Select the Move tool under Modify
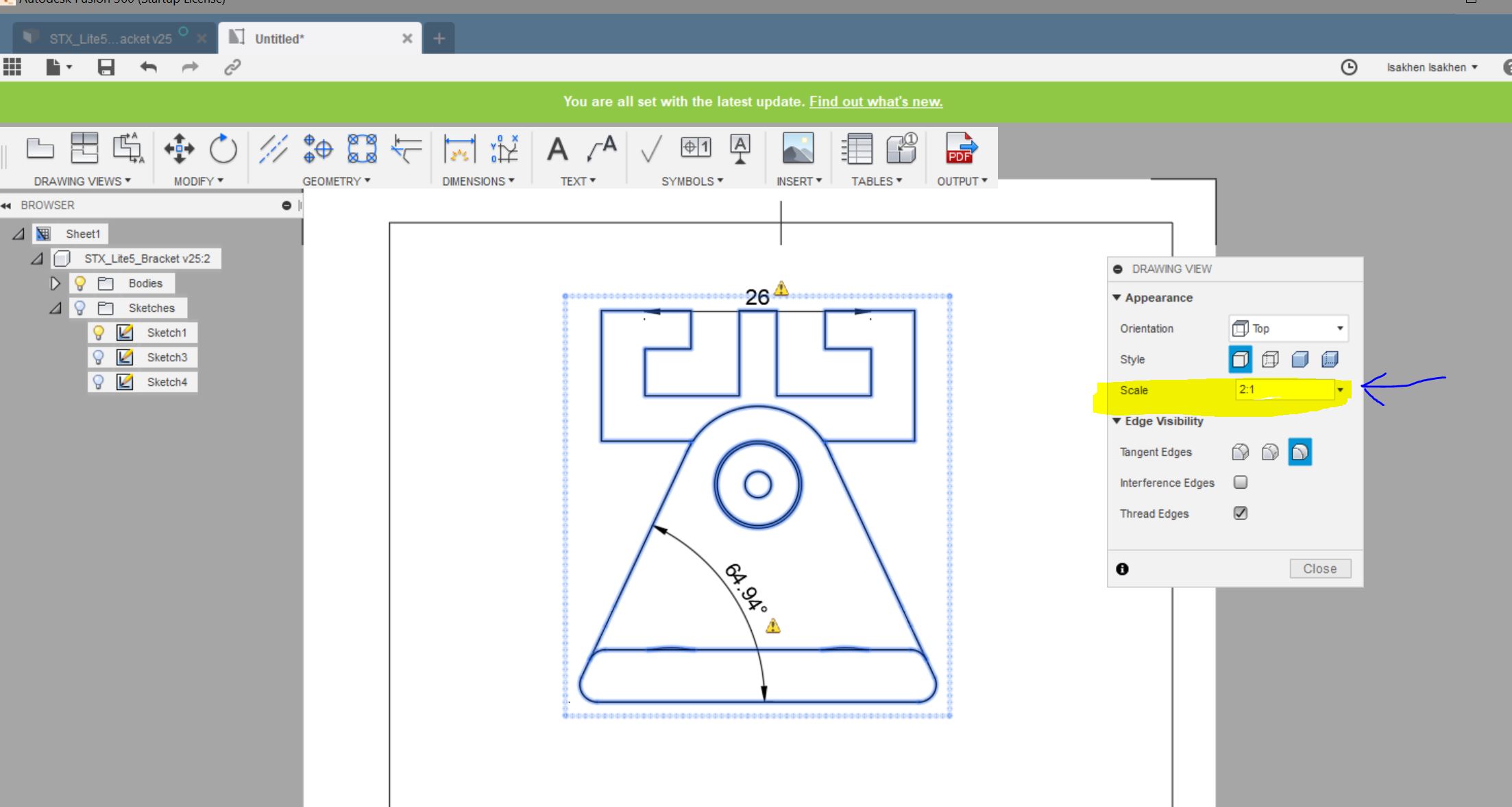Screen dimensions: 1512x807 point(178,148)
